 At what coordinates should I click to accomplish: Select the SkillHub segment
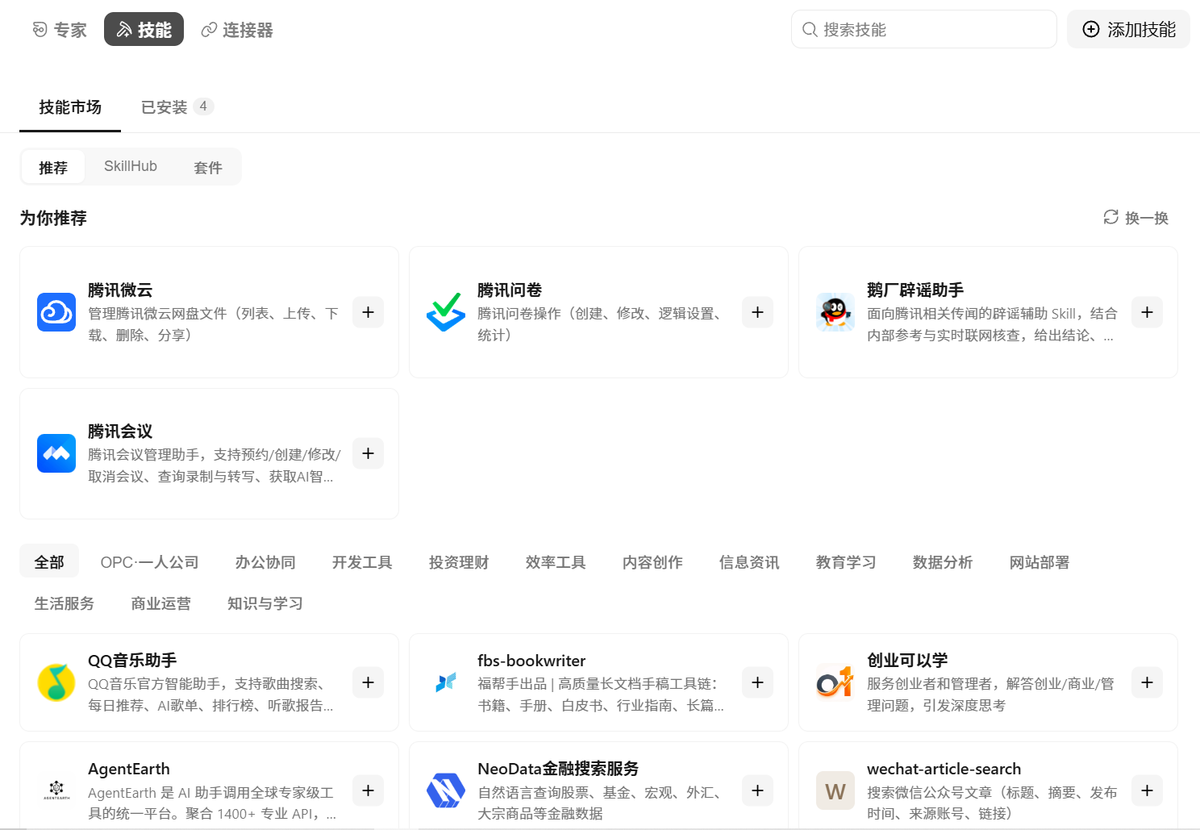point(131,167)
